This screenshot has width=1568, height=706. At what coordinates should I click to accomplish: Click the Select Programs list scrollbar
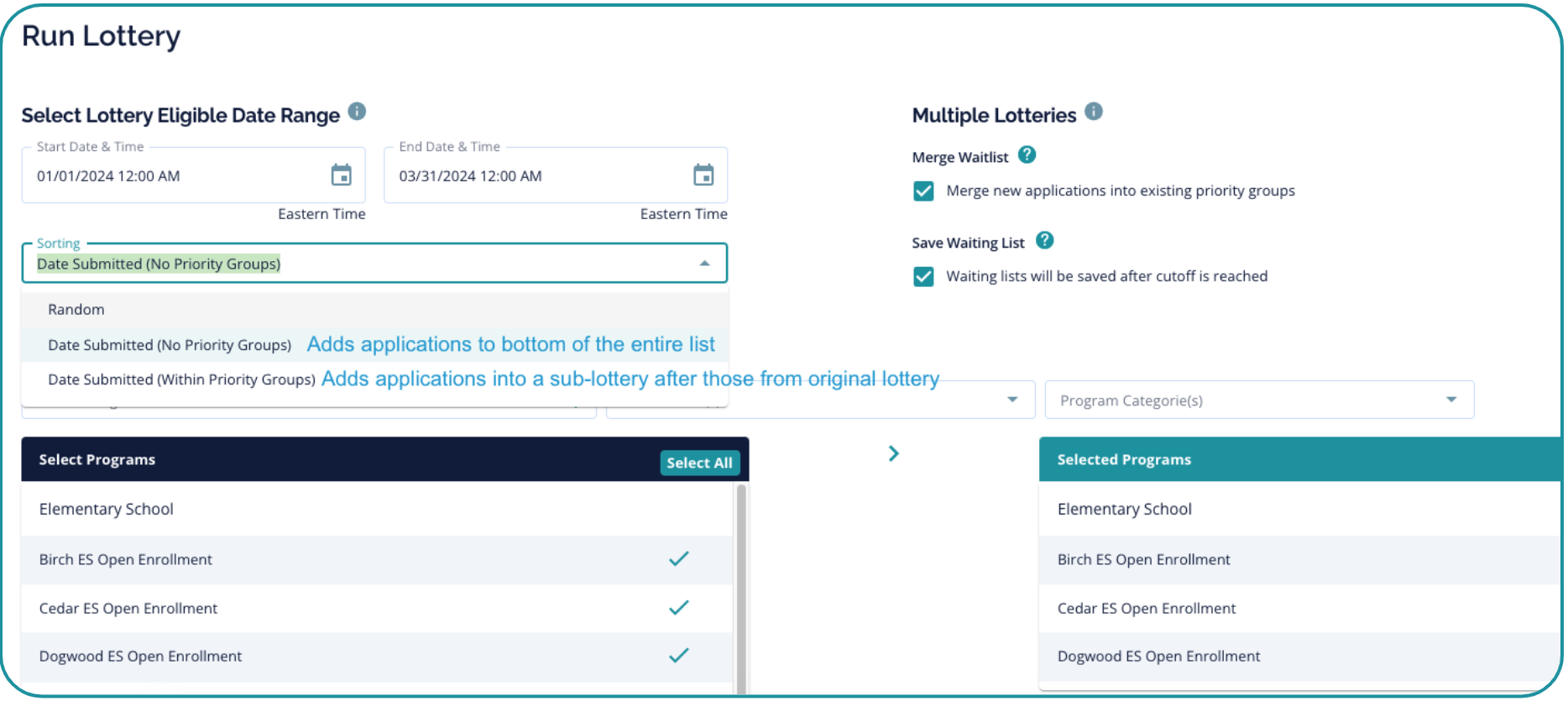click(741, 588)
